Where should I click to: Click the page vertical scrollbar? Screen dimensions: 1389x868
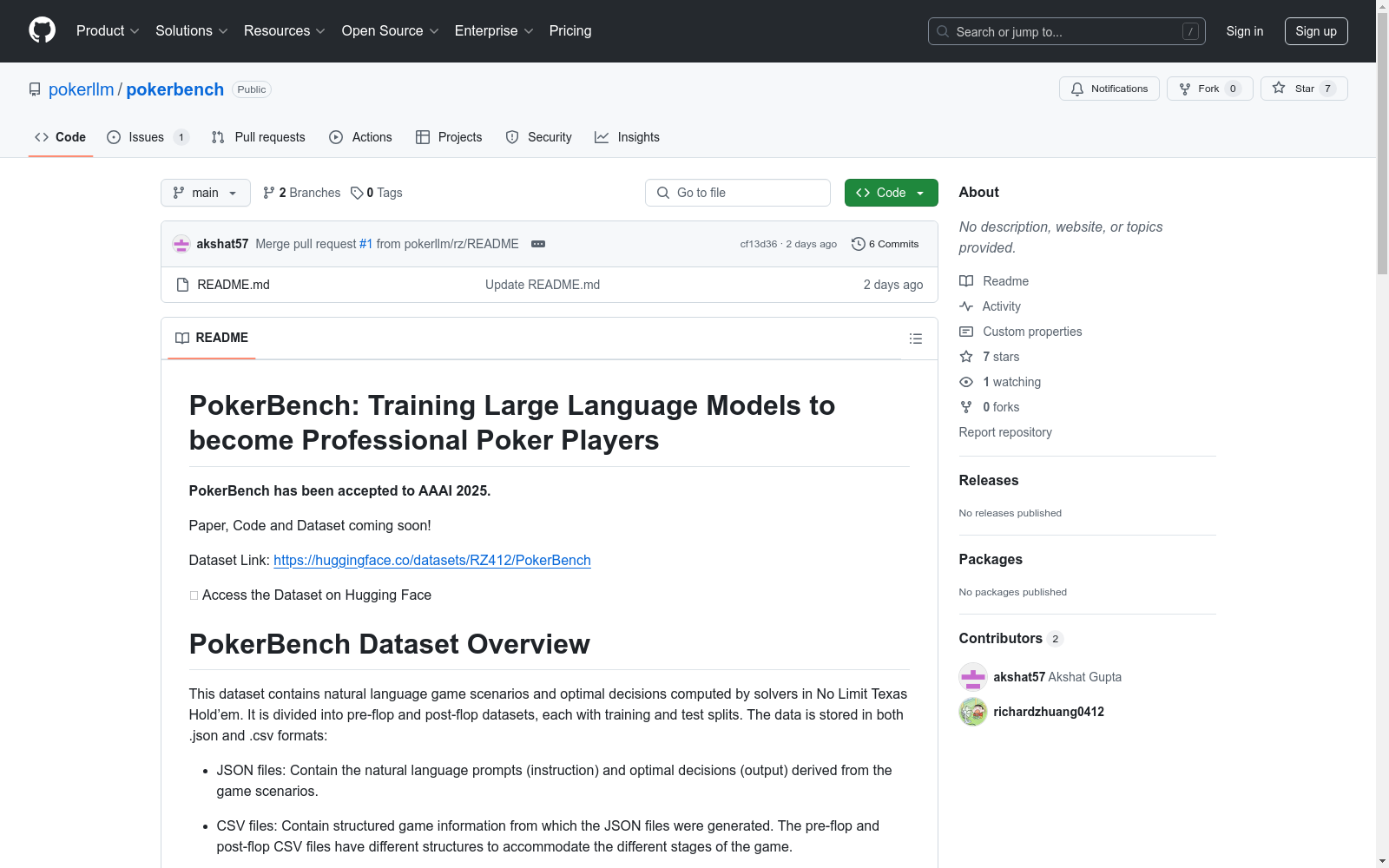[x=1382, y=143]
